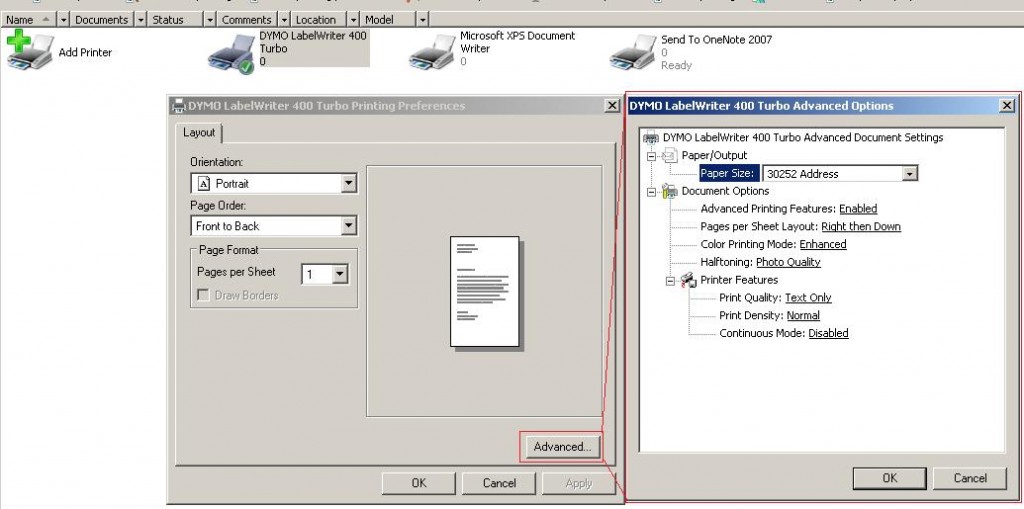The height and width of the screenshot is (509, 1024).
Task: Click the Printing Preferences title bar printer icon
Action: click(178, 106)
